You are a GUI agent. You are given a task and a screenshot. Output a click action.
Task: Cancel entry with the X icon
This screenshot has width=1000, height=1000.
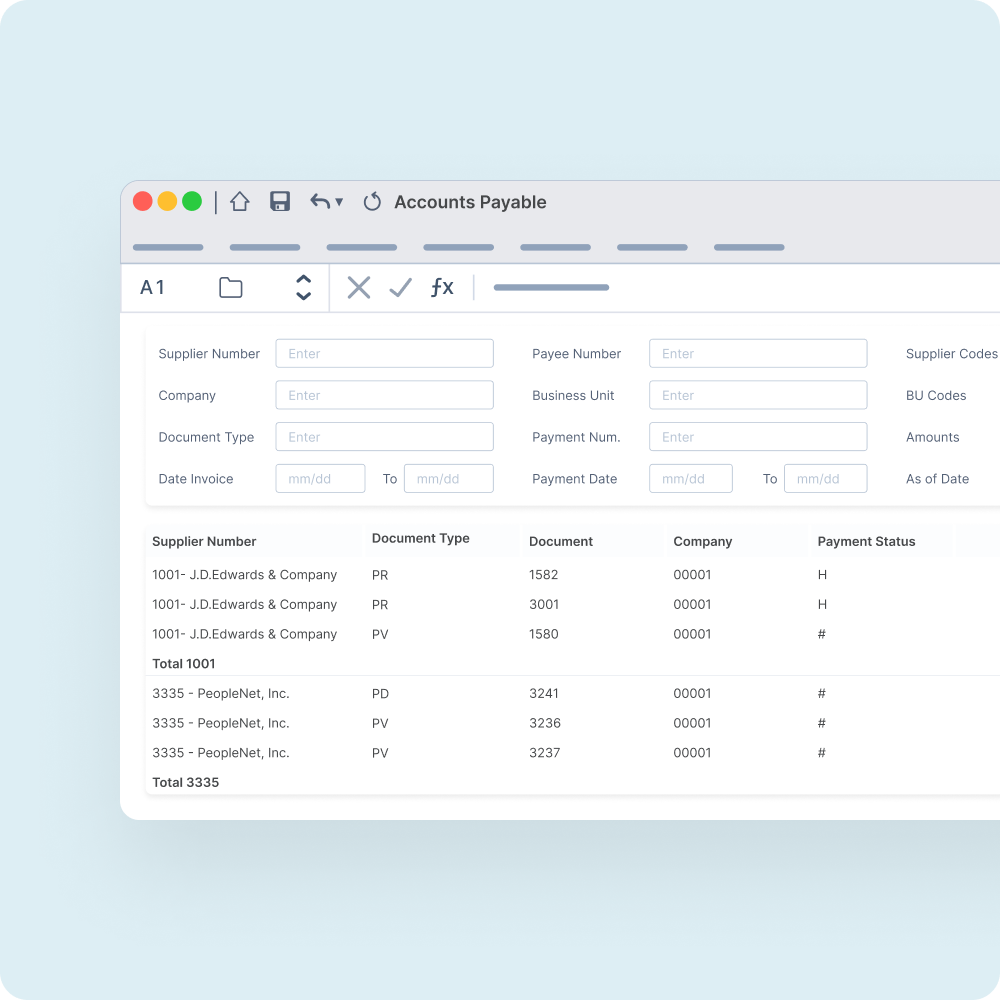click(x=358, y=287)
